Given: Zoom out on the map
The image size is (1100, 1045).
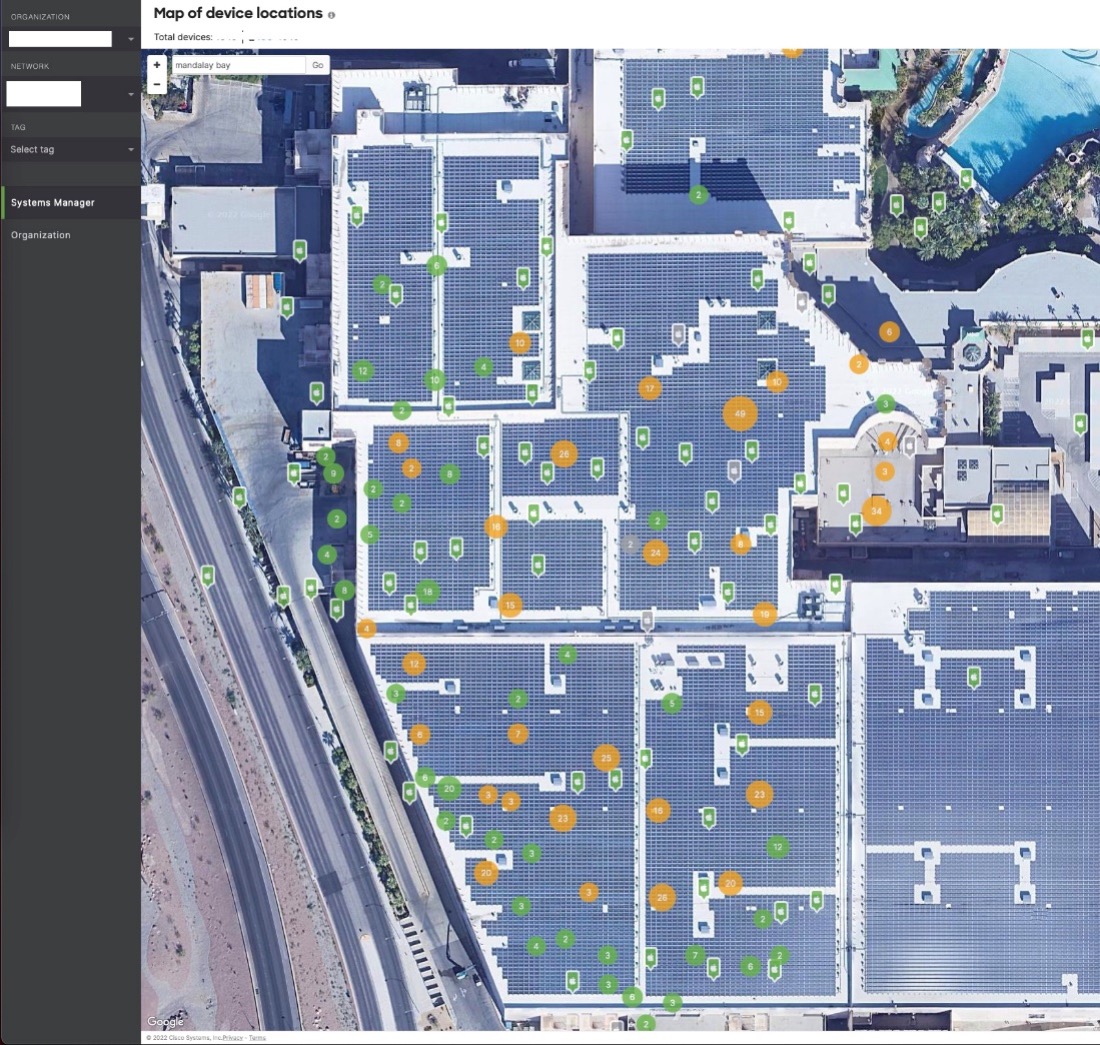Looking at the screenshot, I should coord(157,84).
